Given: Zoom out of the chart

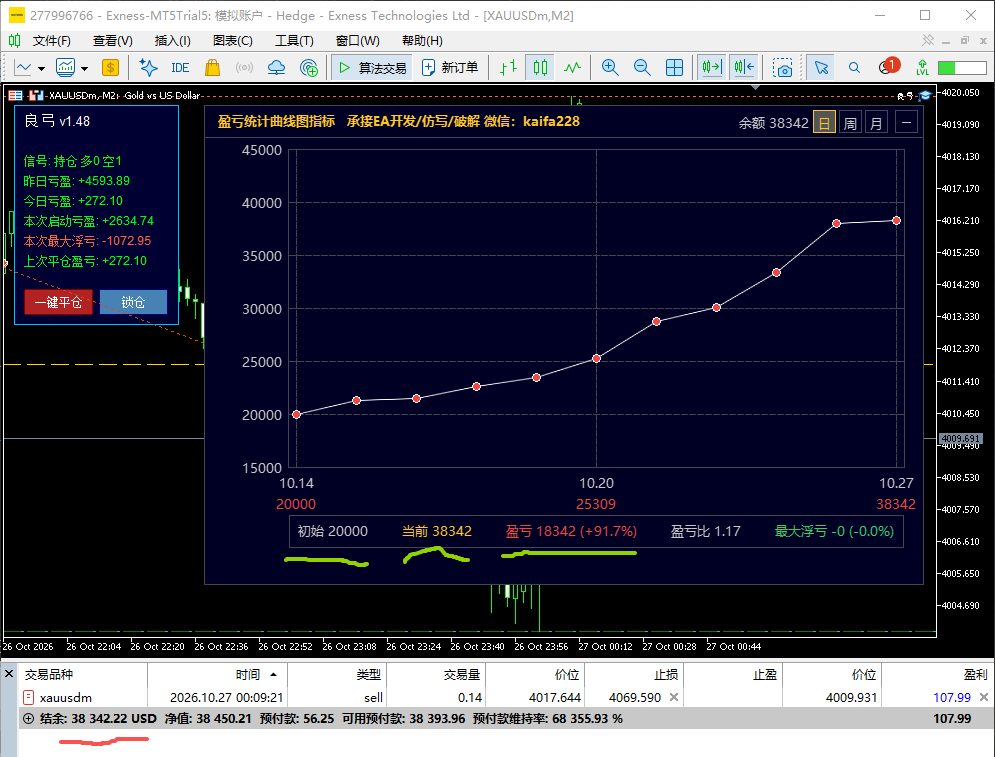Looking at the screenshot, I should [x=642, y=67].
